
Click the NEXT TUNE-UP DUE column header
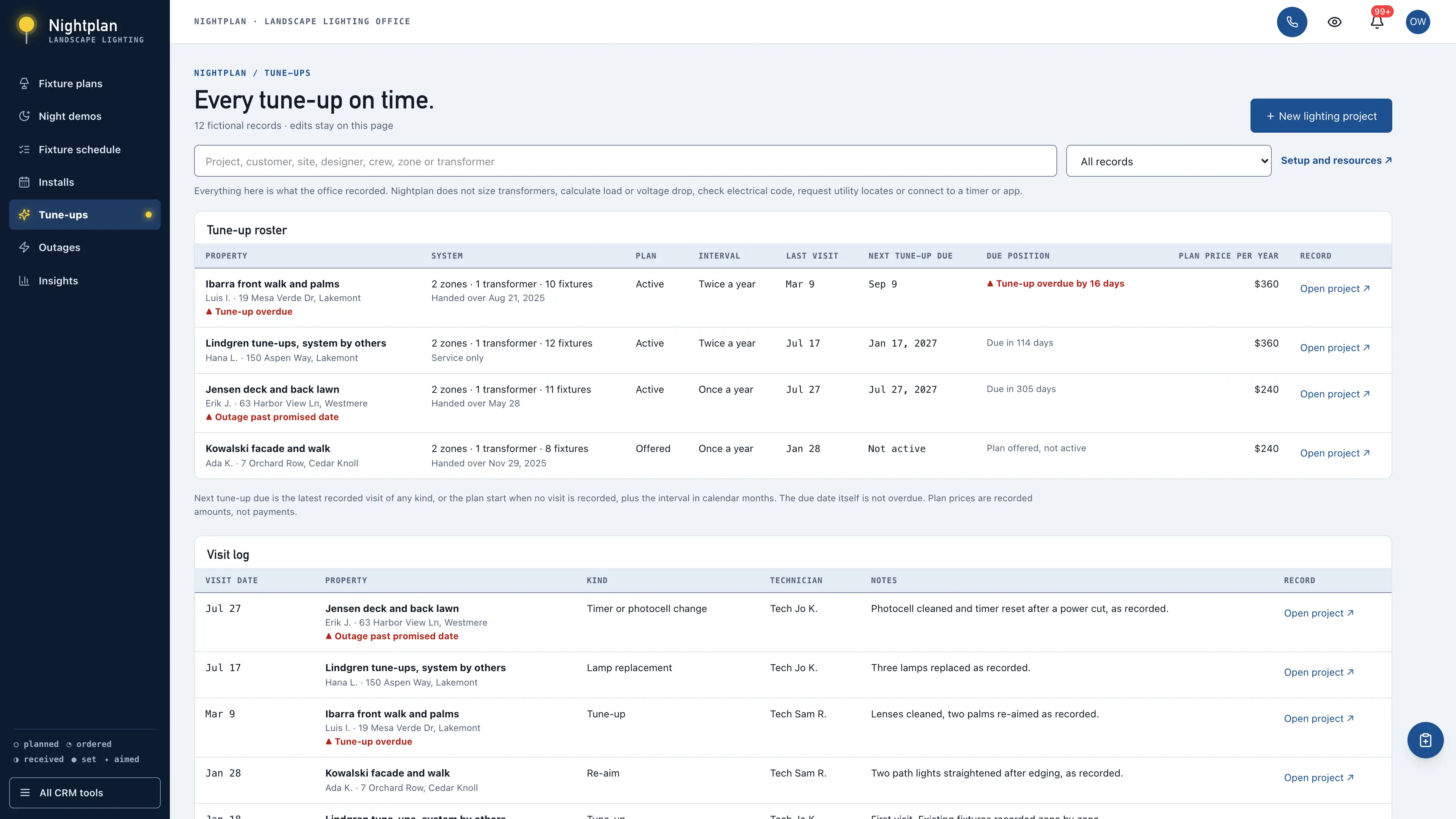point(910,256)
